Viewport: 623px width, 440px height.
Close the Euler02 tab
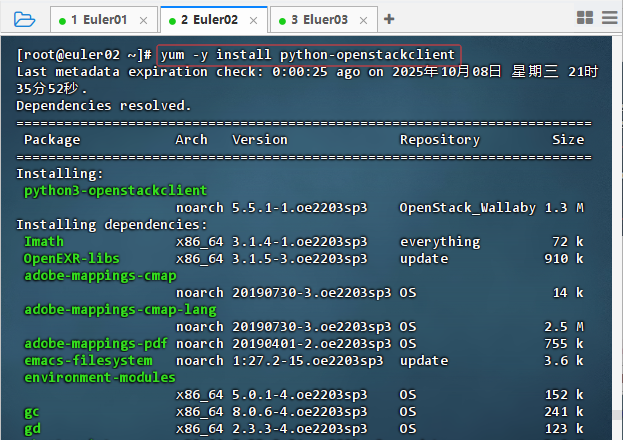tap(253, 20)
